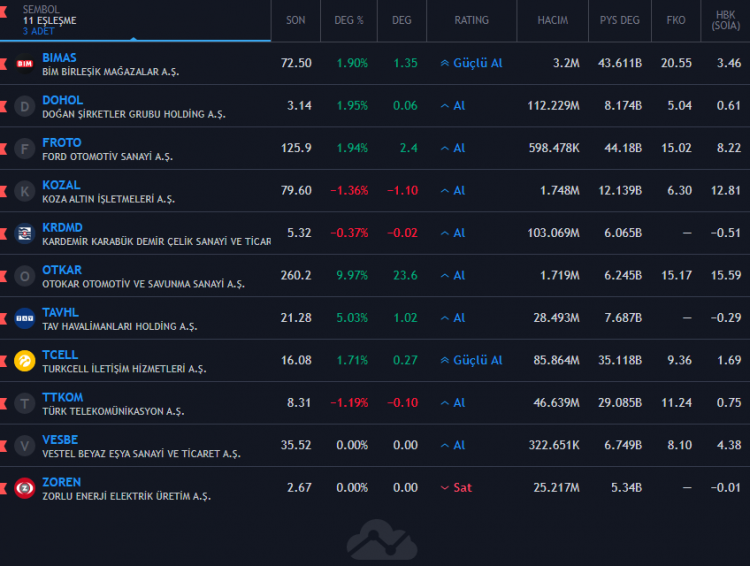
Task: Click ZOREN Sat rating
Action: (x=456, y=488)
